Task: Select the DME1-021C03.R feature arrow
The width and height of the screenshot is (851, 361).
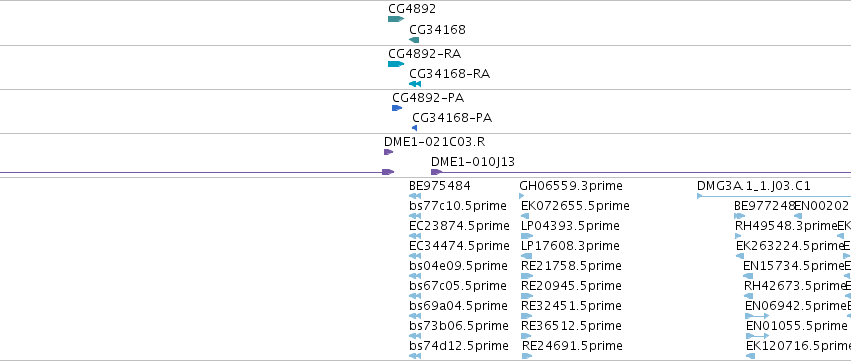Action: point(388,152)
